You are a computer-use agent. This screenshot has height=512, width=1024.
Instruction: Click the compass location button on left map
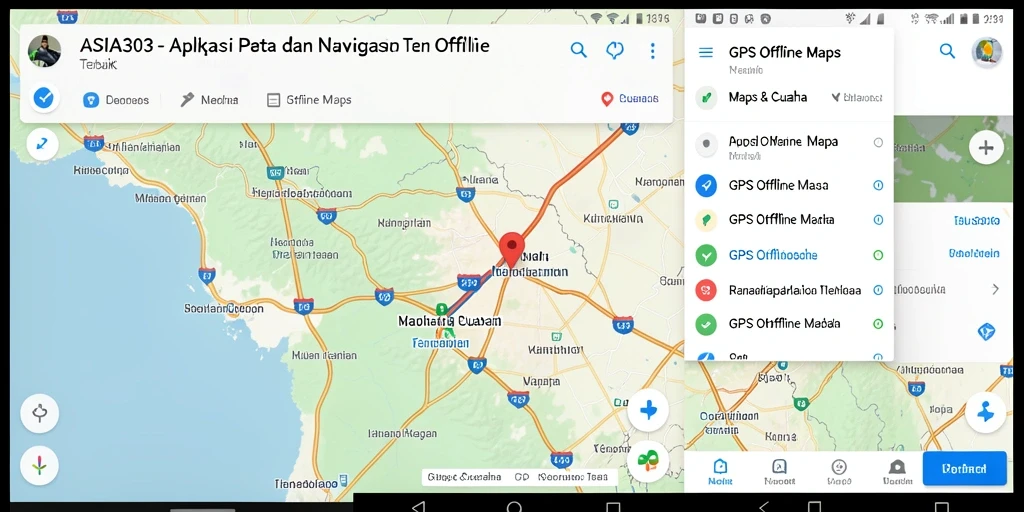tap(40, 413)
